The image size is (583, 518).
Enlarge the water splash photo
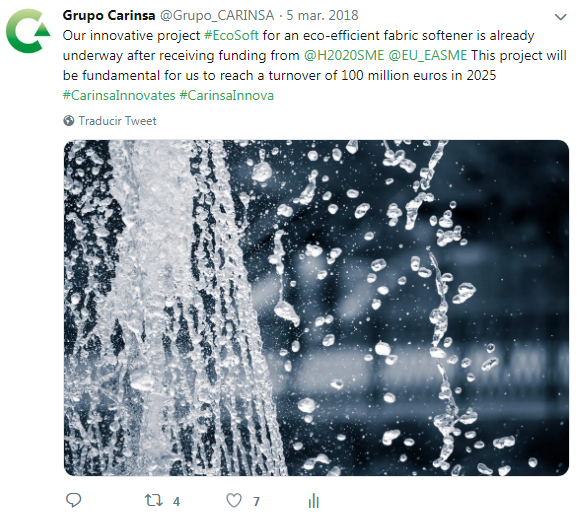pyautogui.click(x=316, y=308)
